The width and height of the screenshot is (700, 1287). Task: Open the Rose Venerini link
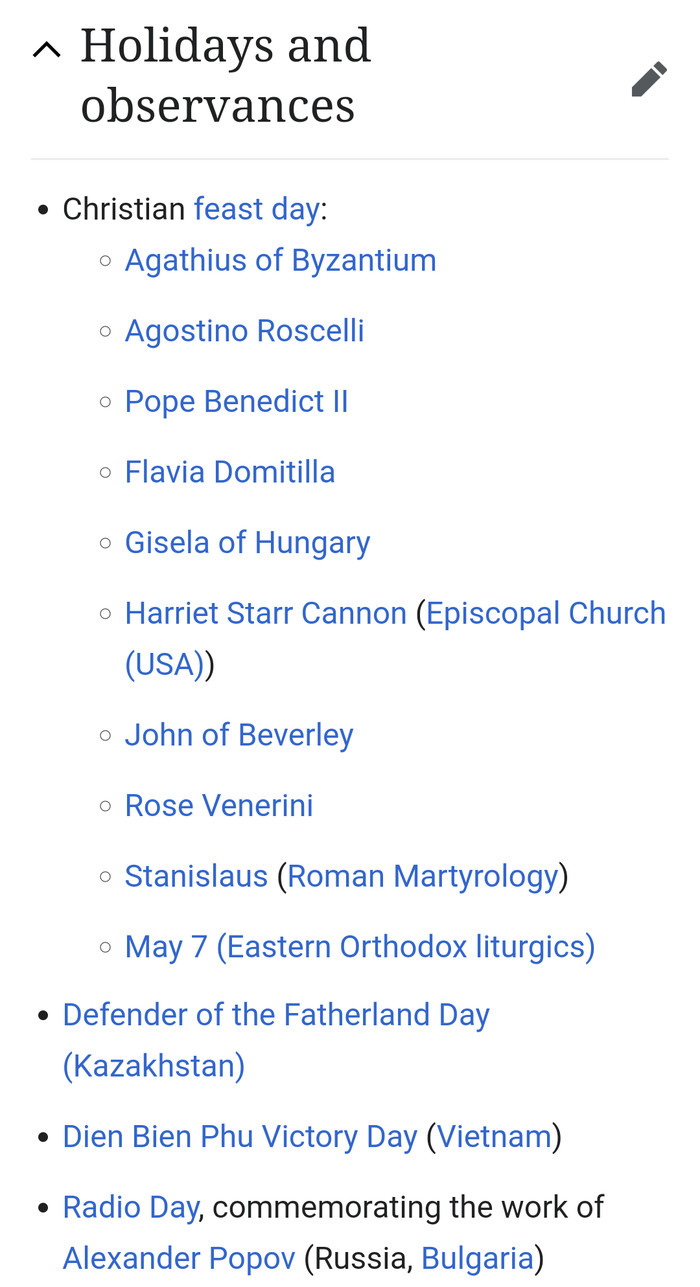(219, 805)
